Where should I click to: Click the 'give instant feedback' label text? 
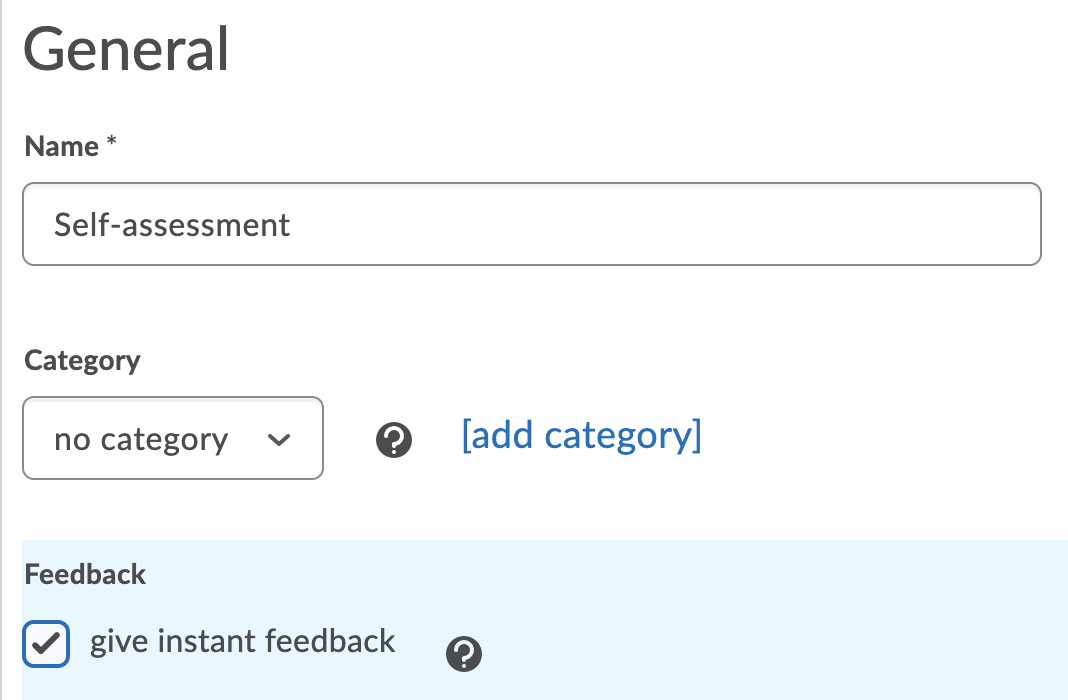pos(243,641)
